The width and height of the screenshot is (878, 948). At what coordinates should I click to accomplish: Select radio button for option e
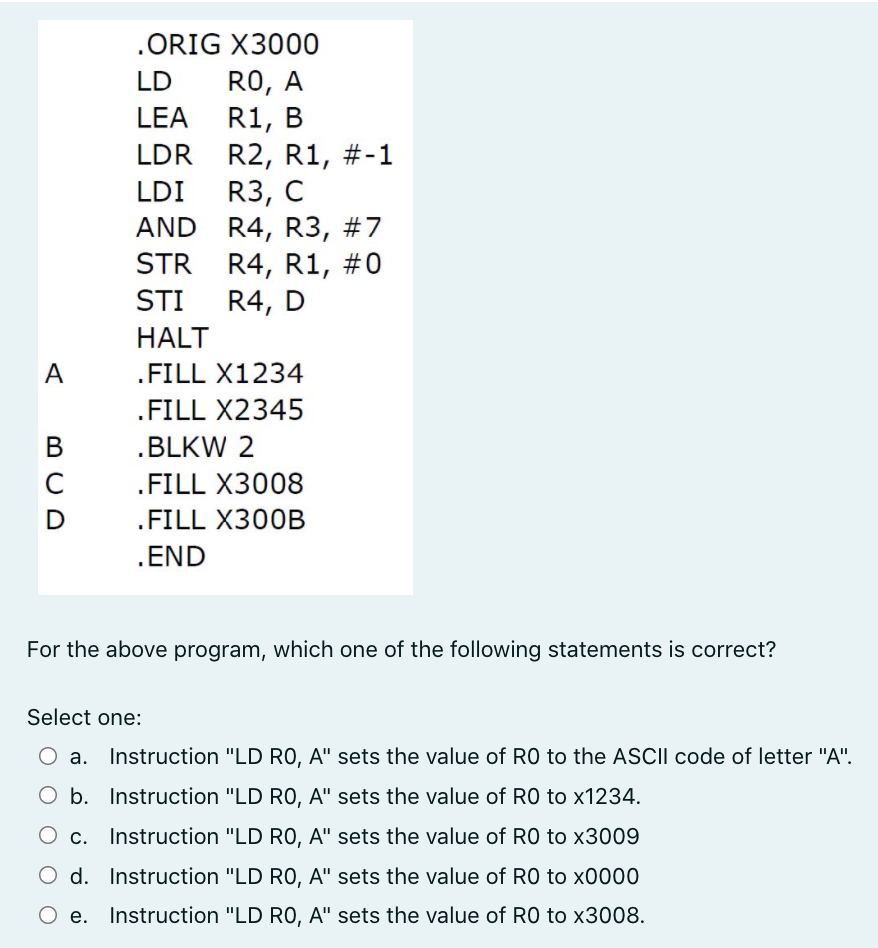[46, 916]
